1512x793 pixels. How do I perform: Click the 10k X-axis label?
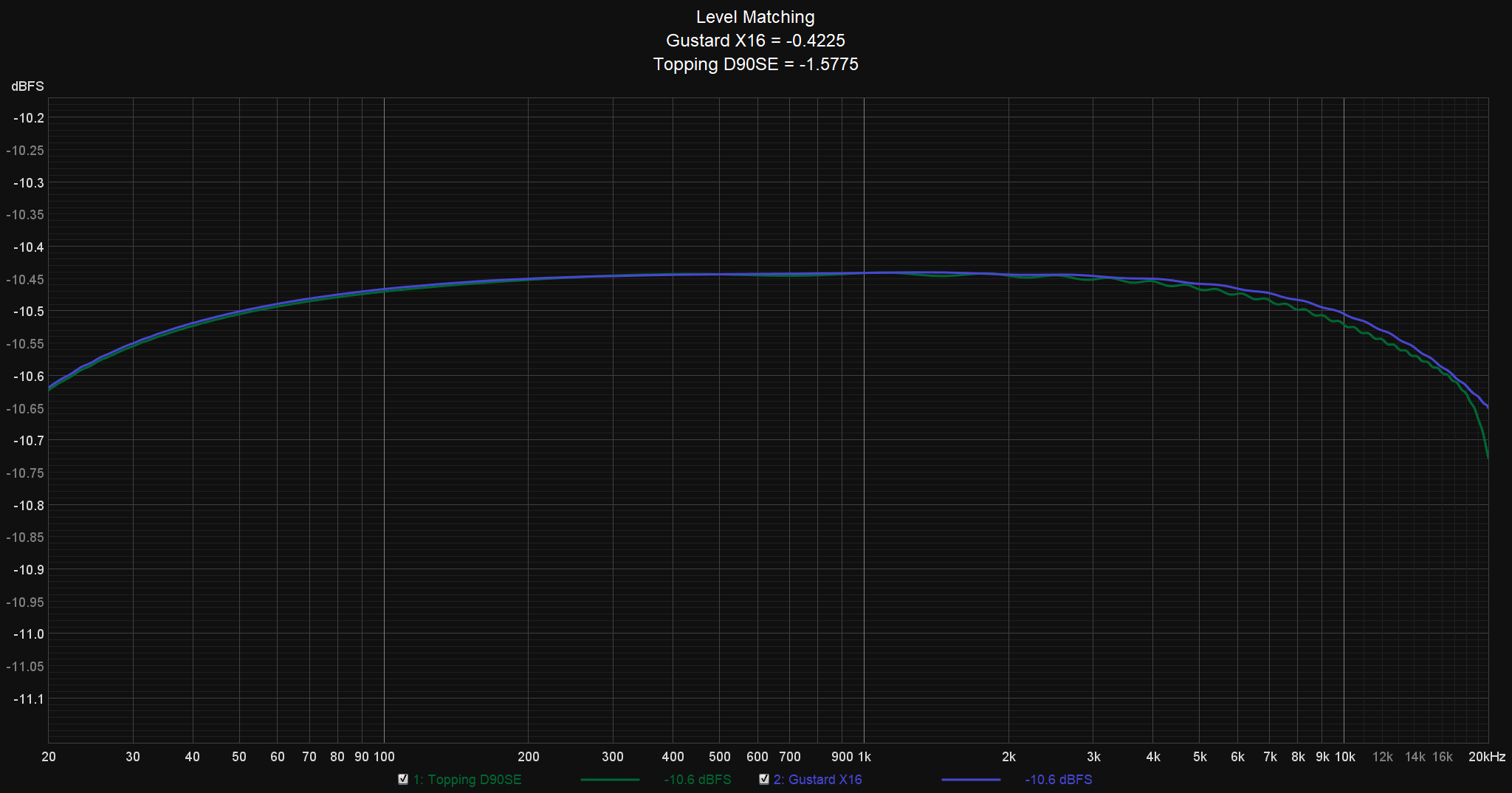pyautogui.click(x=1345, y=757)
